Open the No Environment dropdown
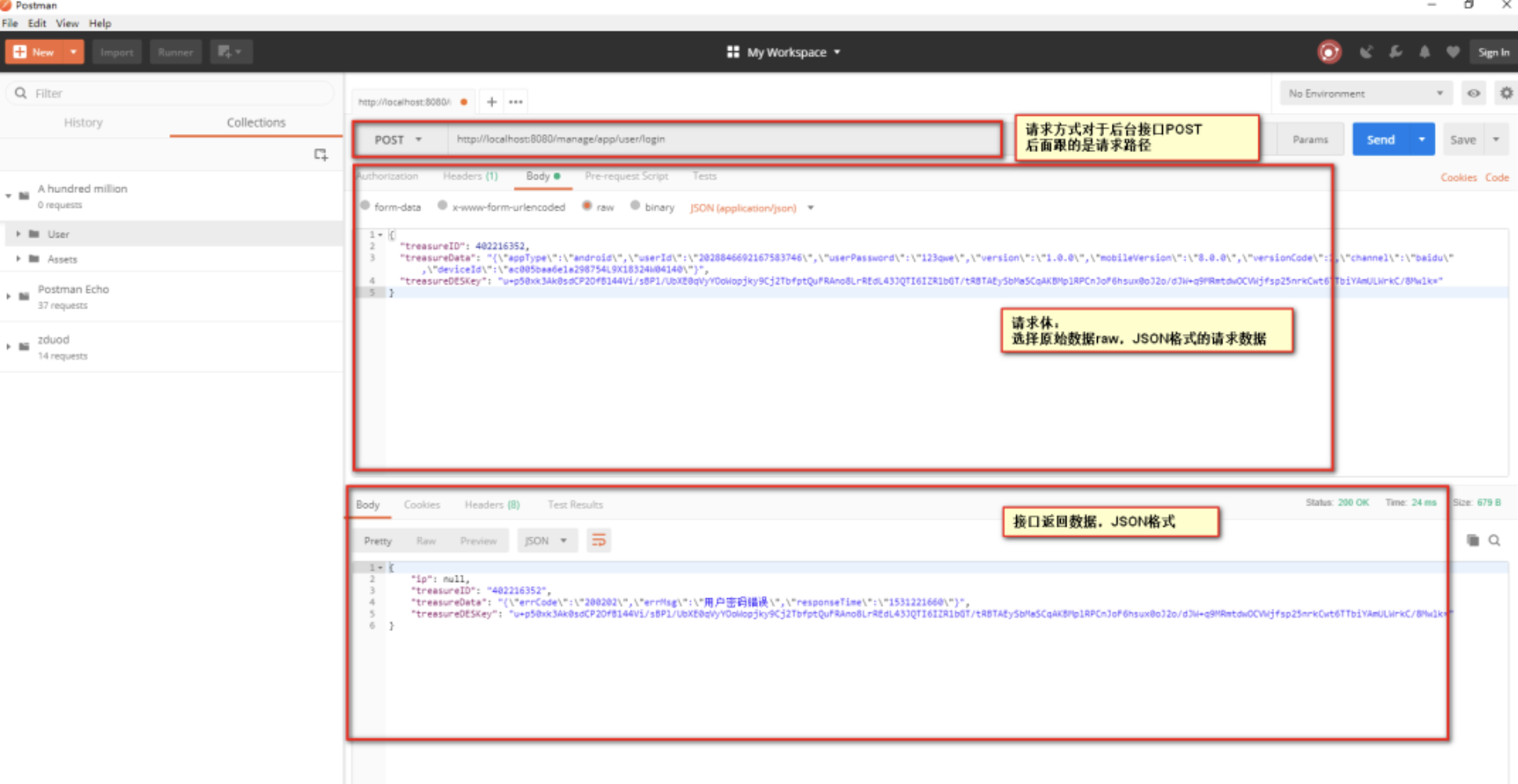 pyautogui.click(x=1367, y=93)
